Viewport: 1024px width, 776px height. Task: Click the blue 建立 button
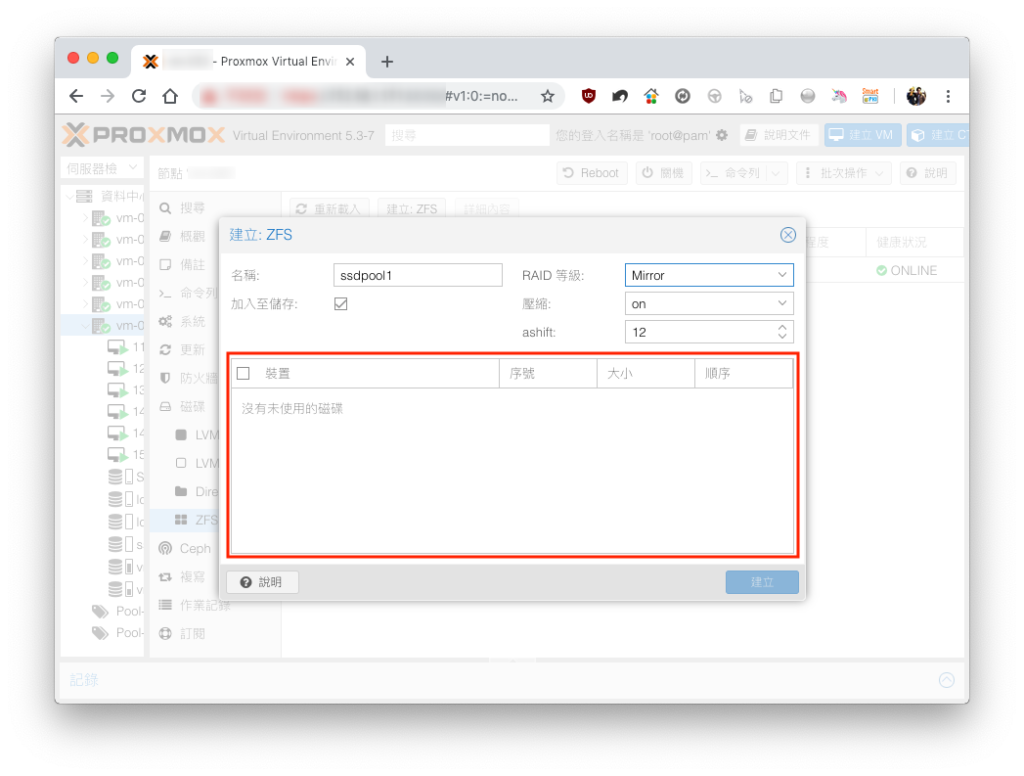click(761, 582)
